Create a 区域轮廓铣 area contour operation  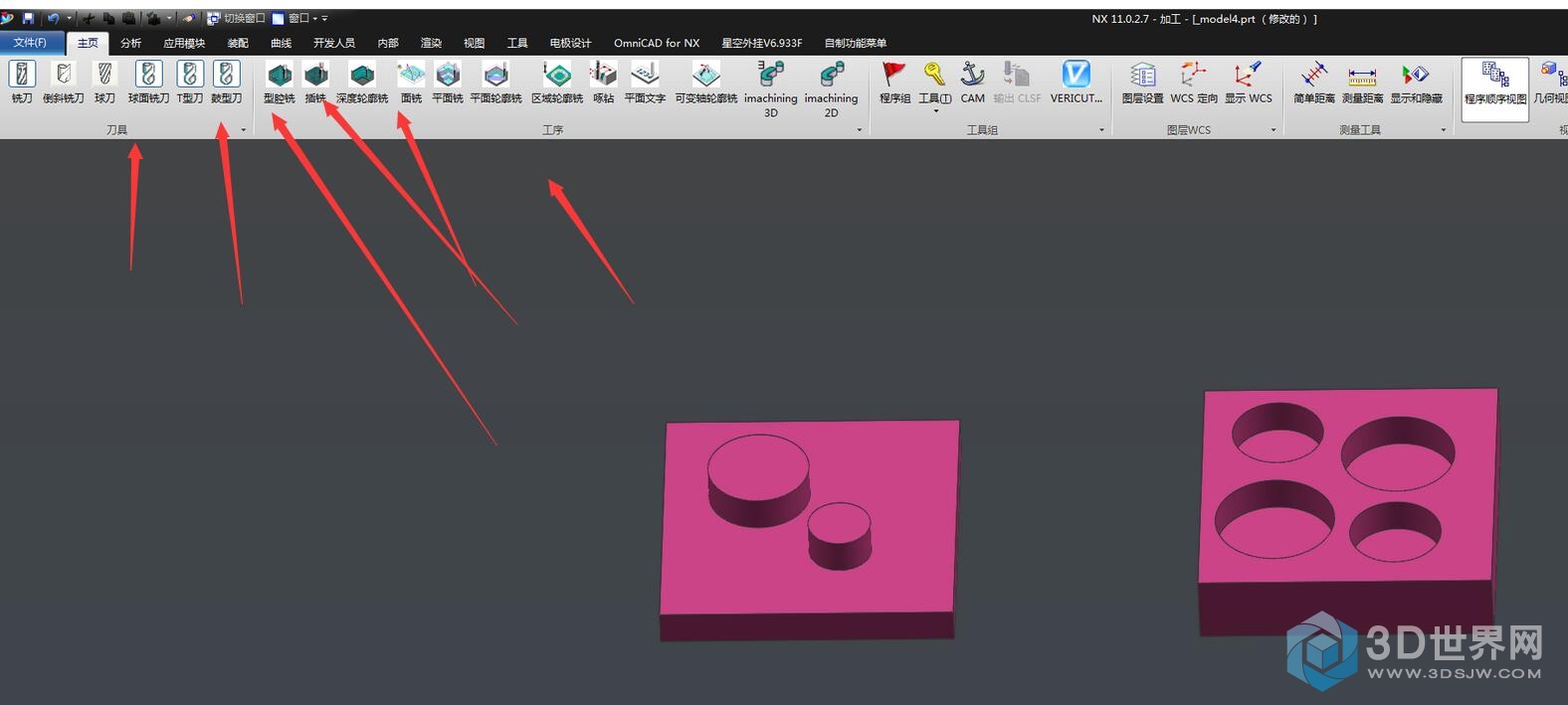click(x=557, y=82)
